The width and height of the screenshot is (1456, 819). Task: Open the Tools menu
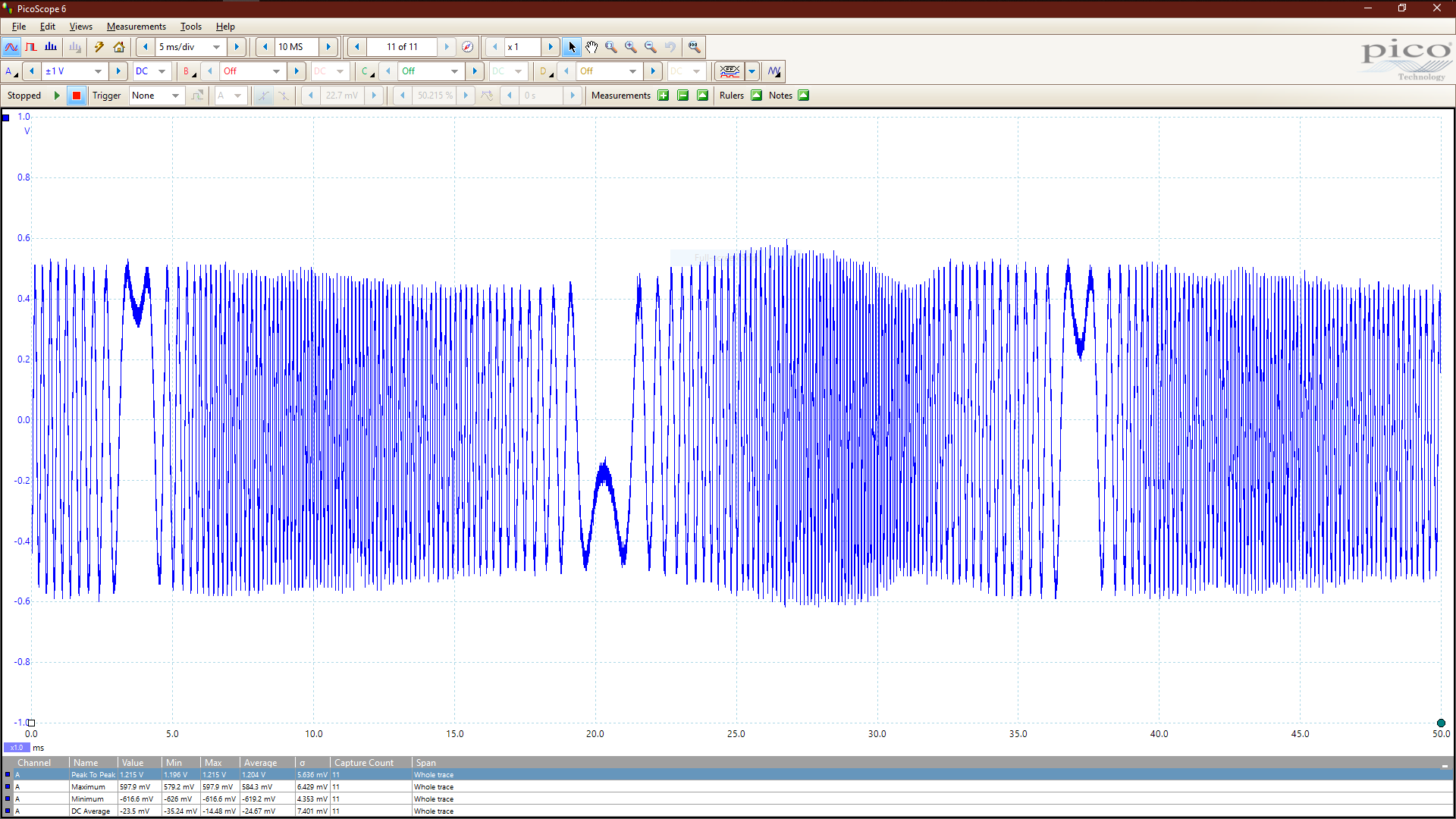click(x=190, y=27)
